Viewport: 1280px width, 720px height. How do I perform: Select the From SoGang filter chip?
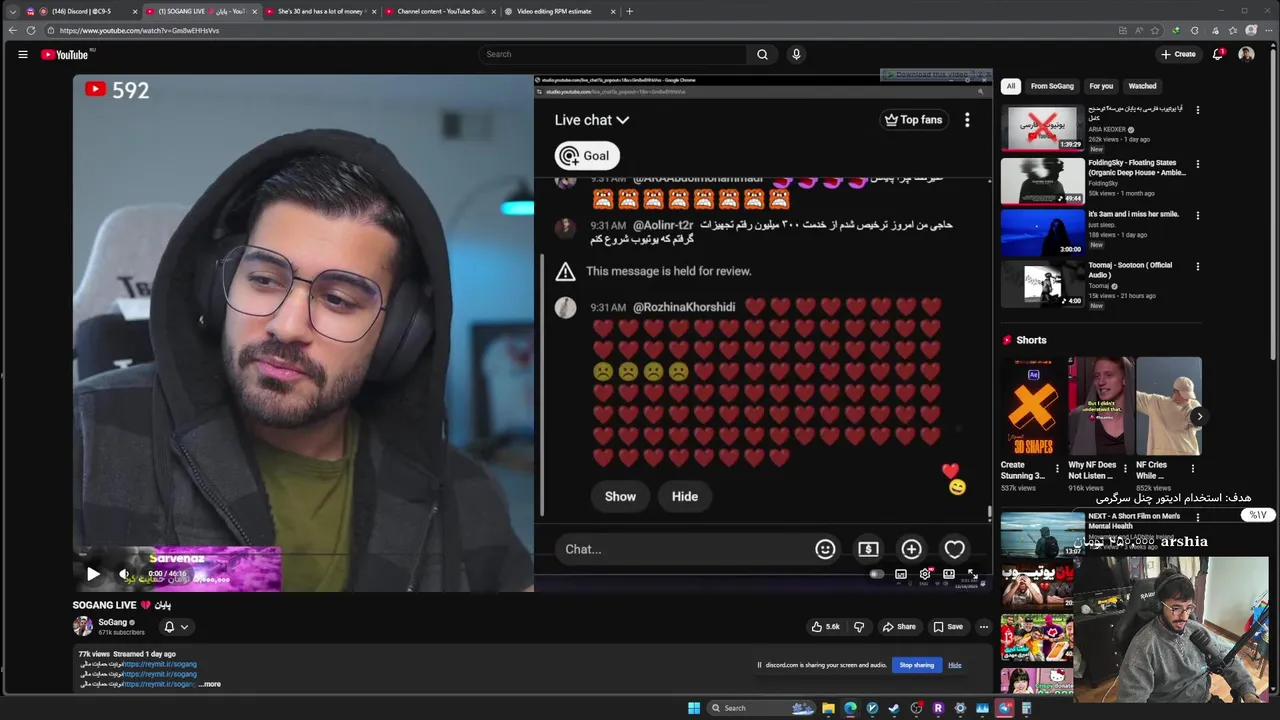coord(1052,86)
